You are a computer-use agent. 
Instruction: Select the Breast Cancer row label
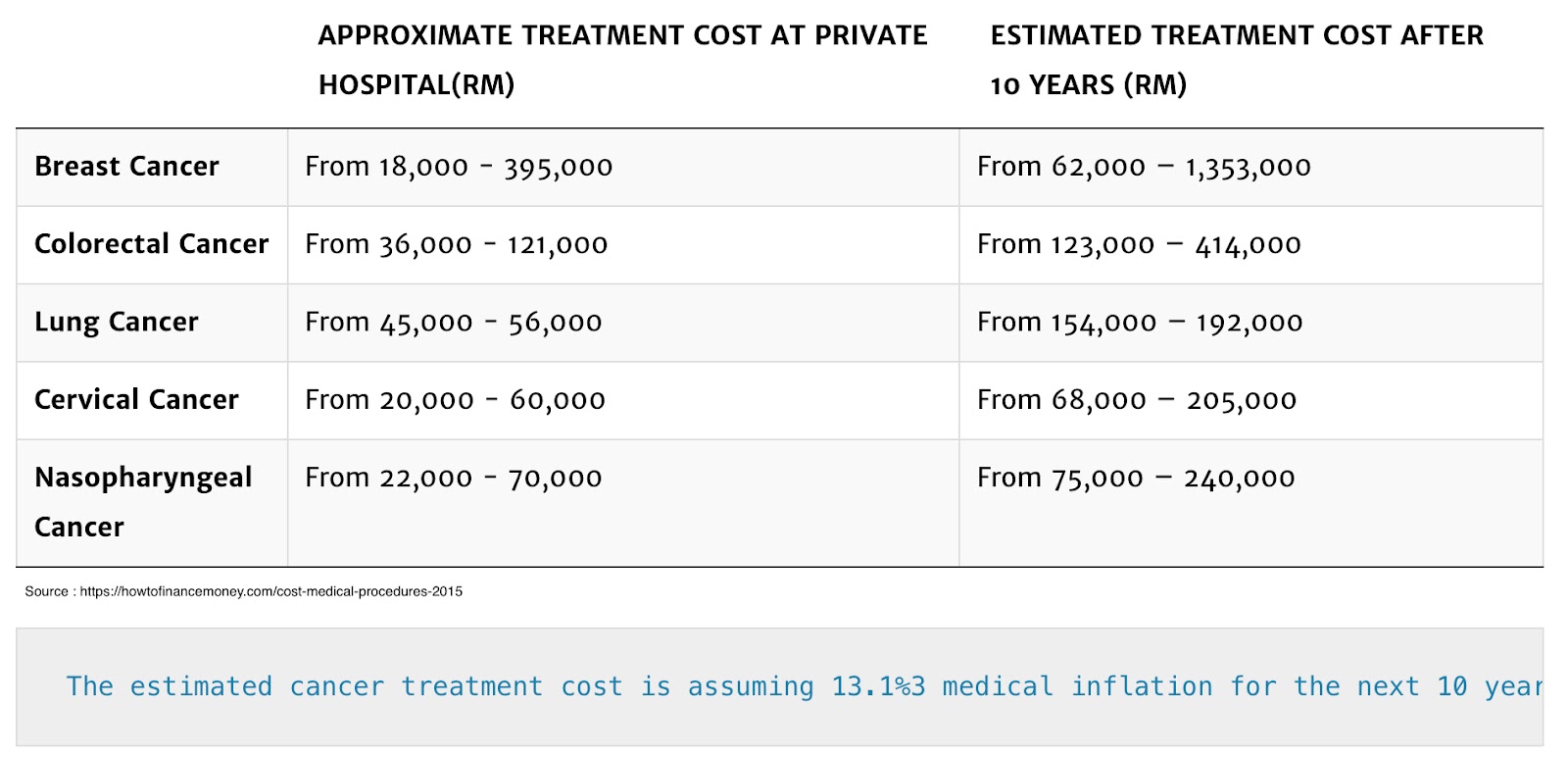coord(126,167)
